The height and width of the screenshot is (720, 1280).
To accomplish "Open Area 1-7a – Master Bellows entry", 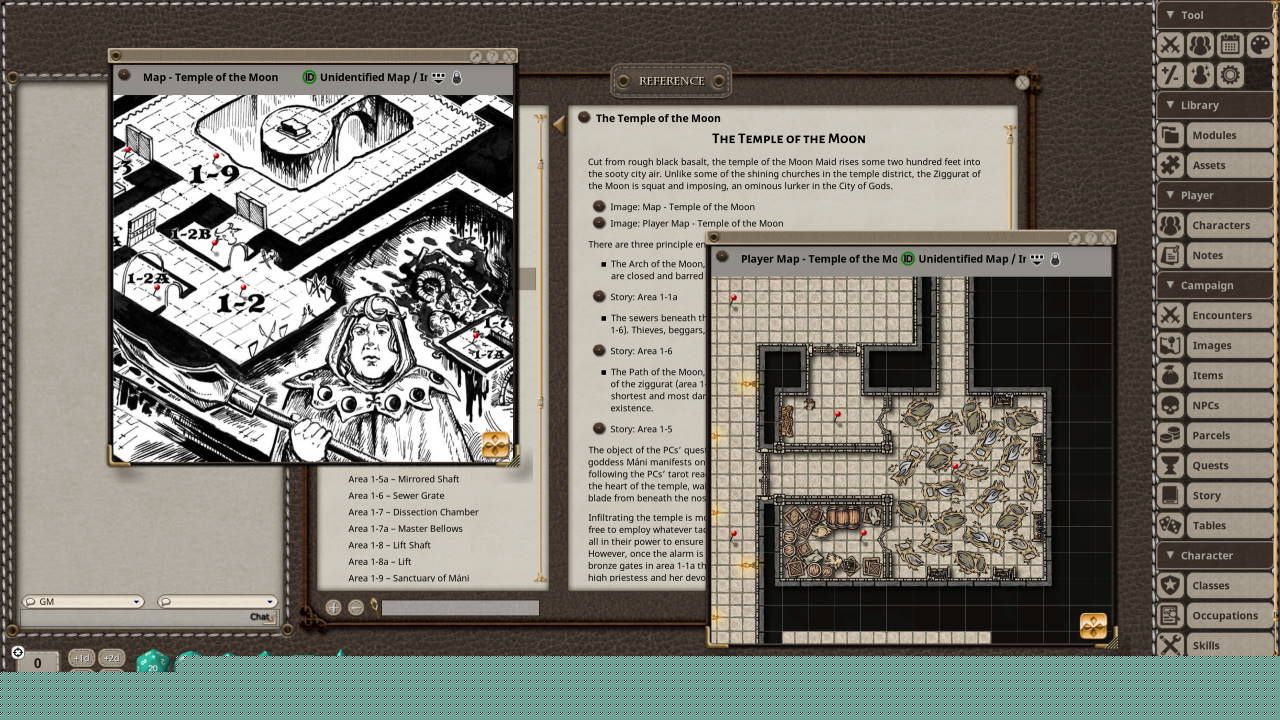I will (405, 528).
